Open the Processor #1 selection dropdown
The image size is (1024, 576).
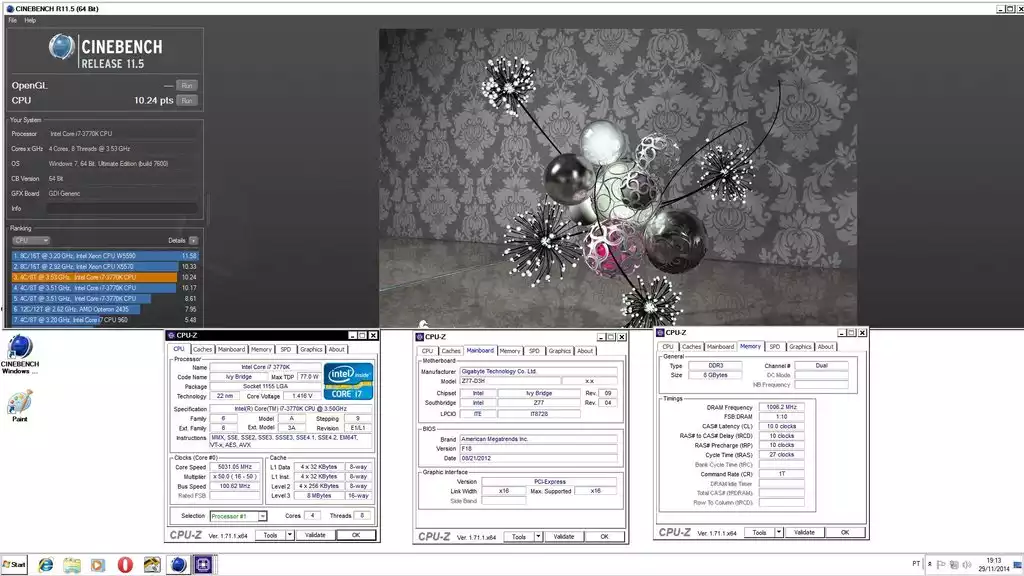(x=238, y=516)
